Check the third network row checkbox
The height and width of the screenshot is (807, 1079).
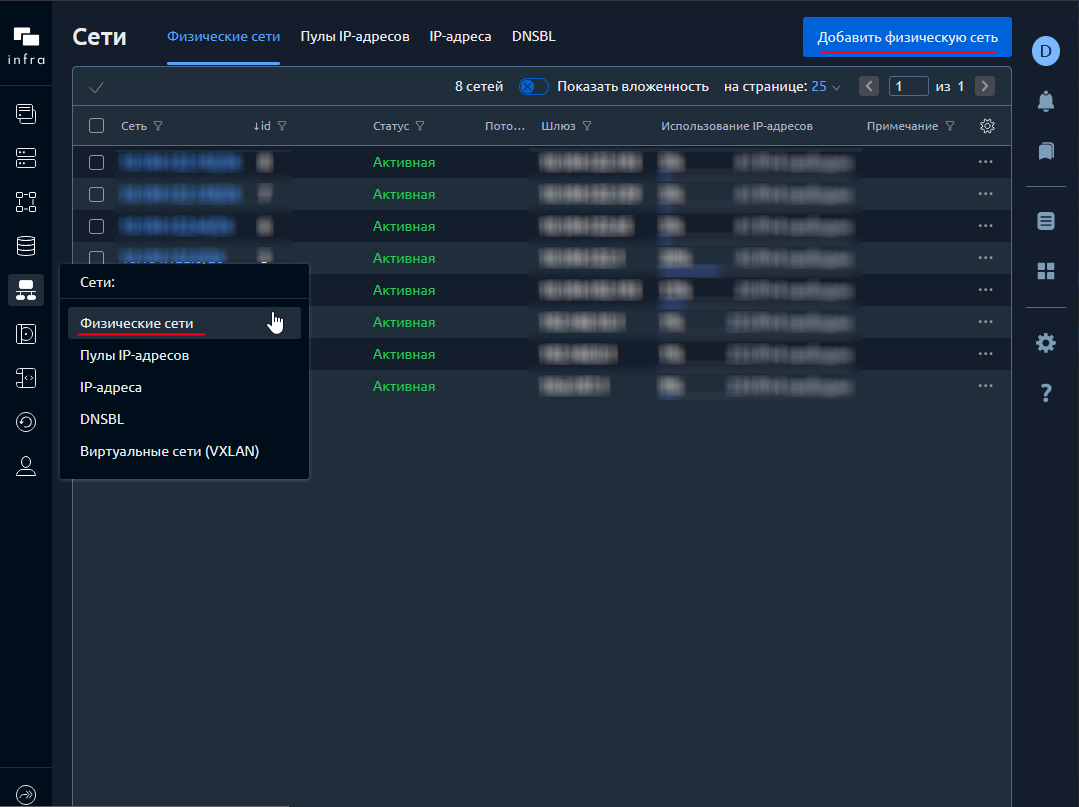pyautogui.click(x=96, y=226)
